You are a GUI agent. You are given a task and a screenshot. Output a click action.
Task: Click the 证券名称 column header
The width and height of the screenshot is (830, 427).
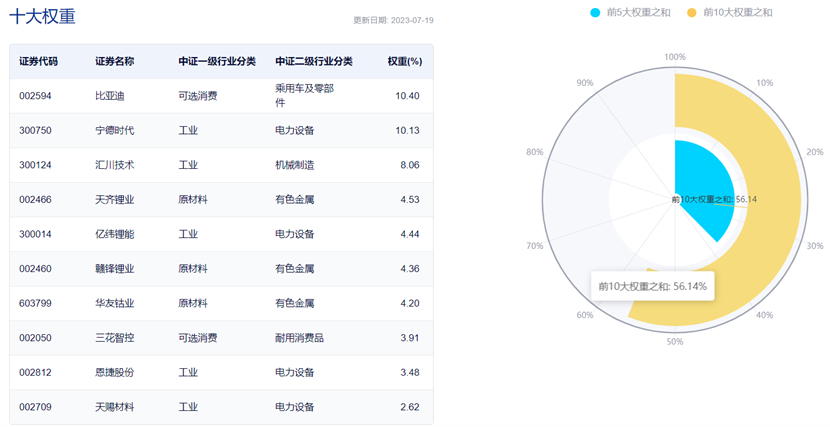[114, 61]
